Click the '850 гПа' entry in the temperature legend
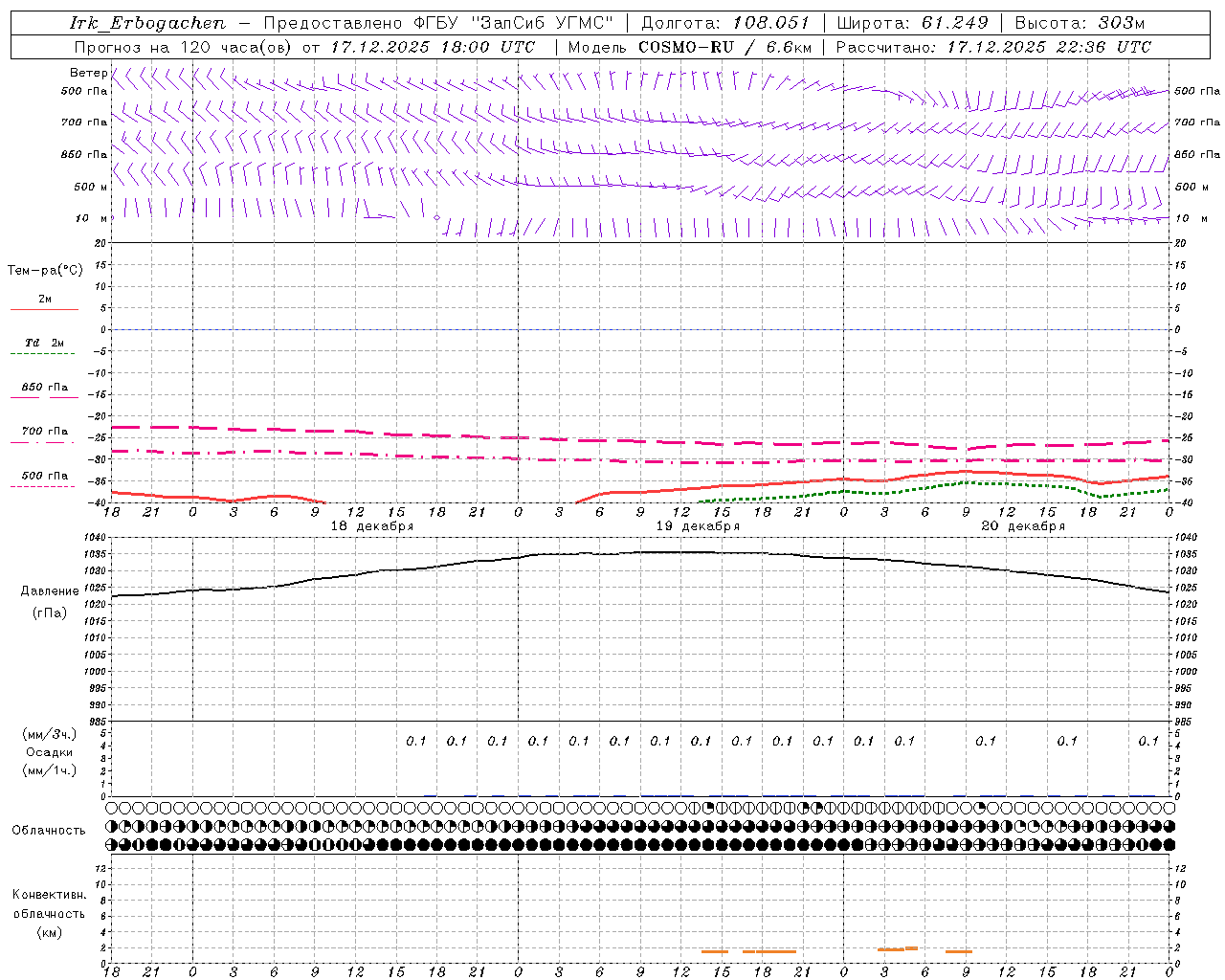This screenshot has height=980, width=1225. click(x=45, y=388)
